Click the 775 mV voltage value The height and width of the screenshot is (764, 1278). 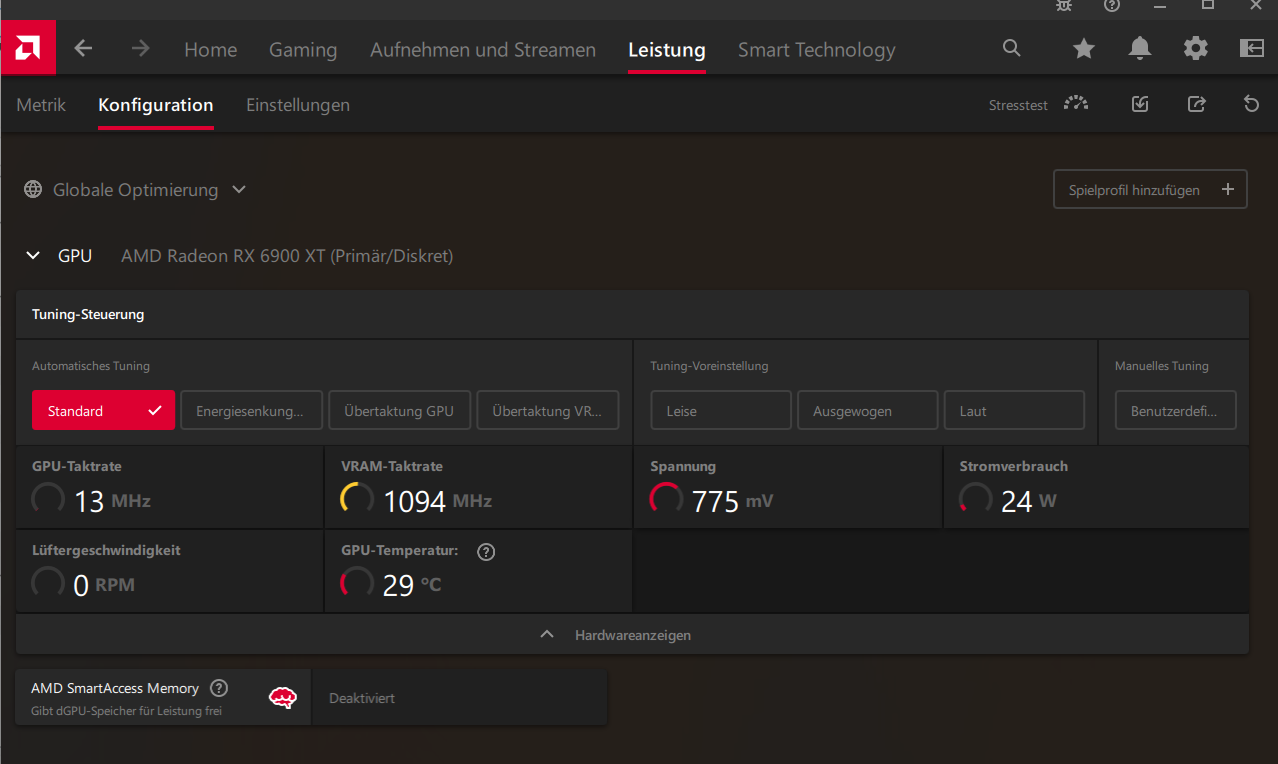tap(733, 500)
